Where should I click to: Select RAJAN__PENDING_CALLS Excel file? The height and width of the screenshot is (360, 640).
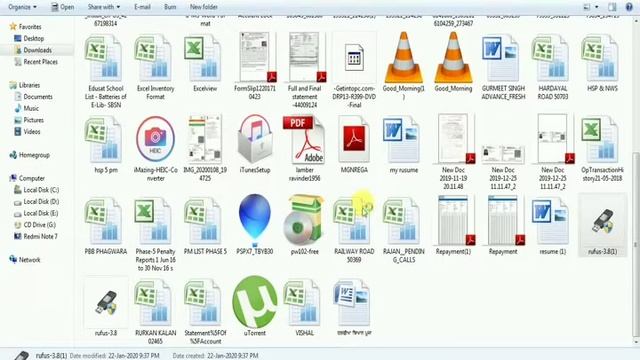pos(404,230)
